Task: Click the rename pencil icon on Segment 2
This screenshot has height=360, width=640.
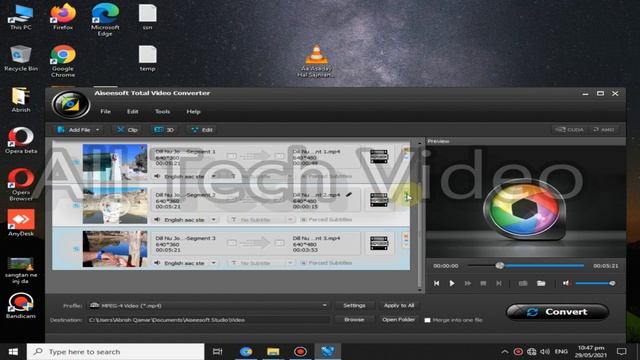Action: coord(349,195)
